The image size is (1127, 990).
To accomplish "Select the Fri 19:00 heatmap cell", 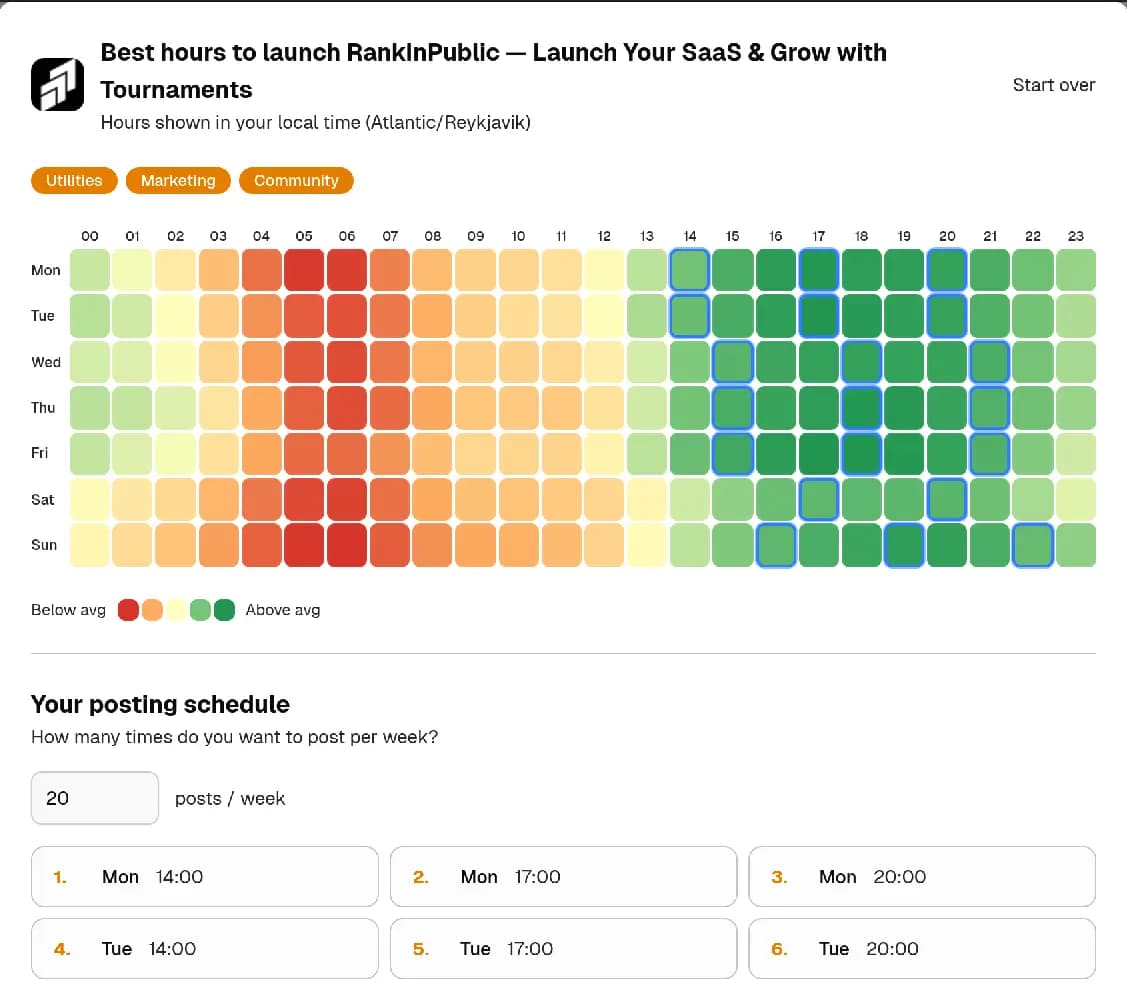I will pyautogui.click(x=904, y=453).
